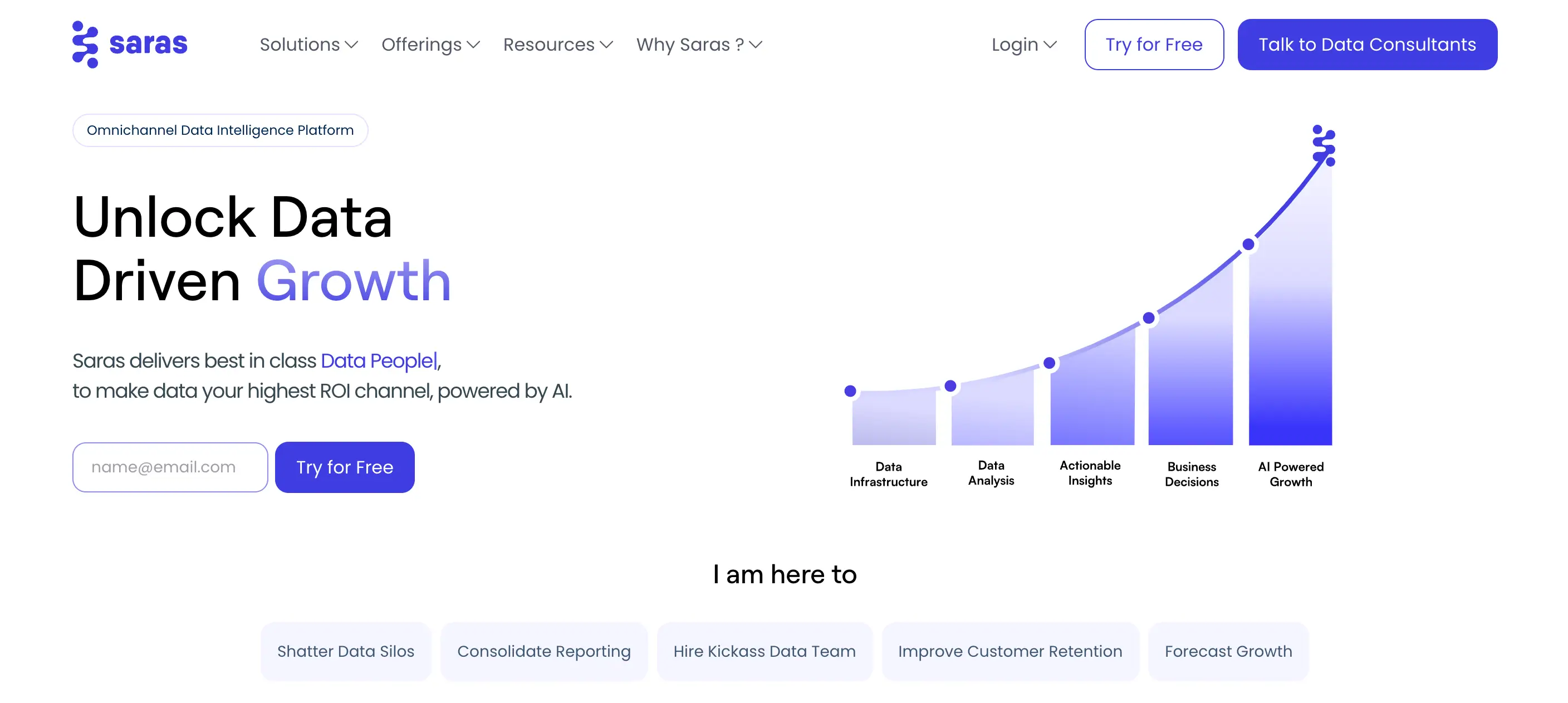1568x703 pixels.
Task: Open the Login dropdown
Action: [1024, 45]
